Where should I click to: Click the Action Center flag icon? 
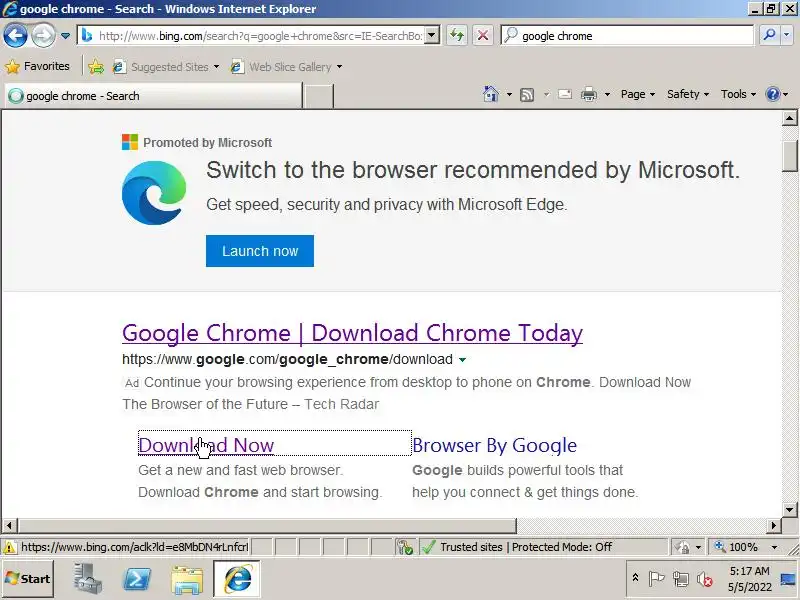click(x=657, y=579)
